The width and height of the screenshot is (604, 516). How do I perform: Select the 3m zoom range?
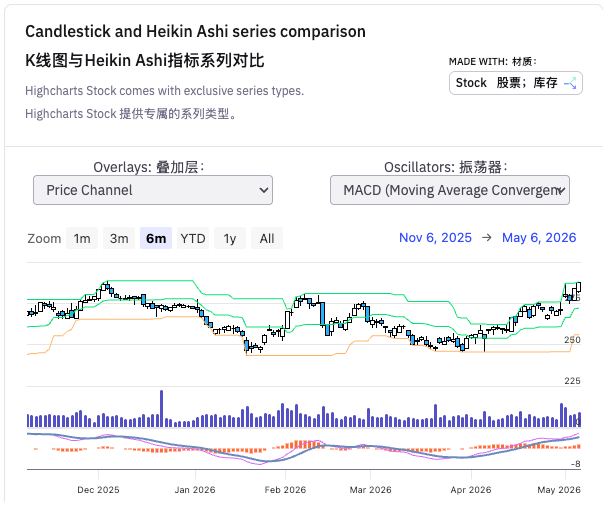119,238
